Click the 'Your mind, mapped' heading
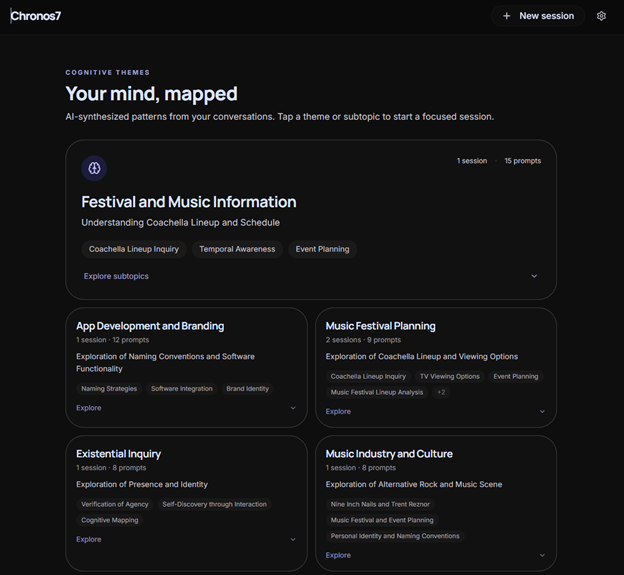 click(152, 94)
